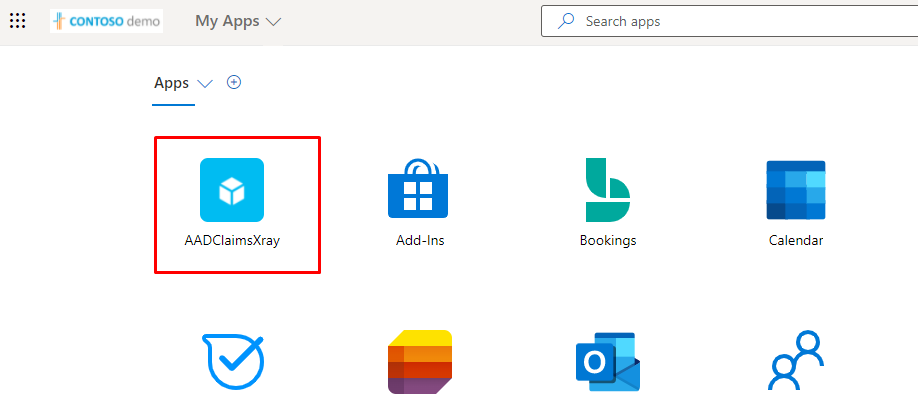Expand the chevron beside Apps
The image size is (918, 405).
click(206, 84)
